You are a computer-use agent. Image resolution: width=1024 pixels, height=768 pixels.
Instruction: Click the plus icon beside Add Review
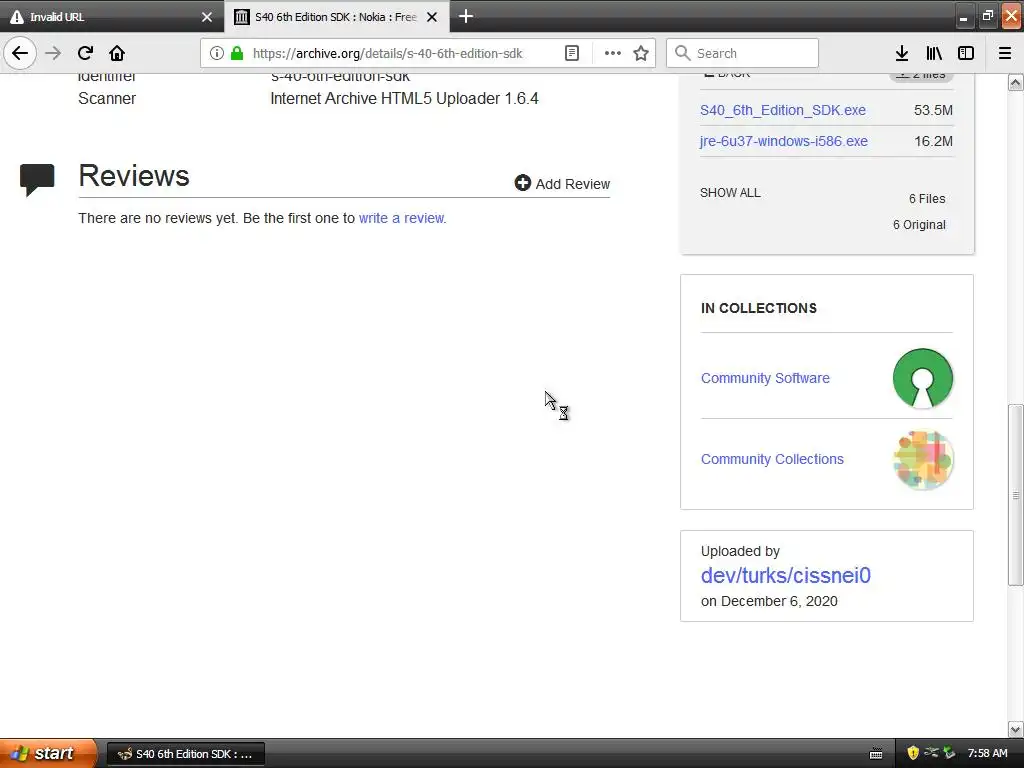click(522, 183)
